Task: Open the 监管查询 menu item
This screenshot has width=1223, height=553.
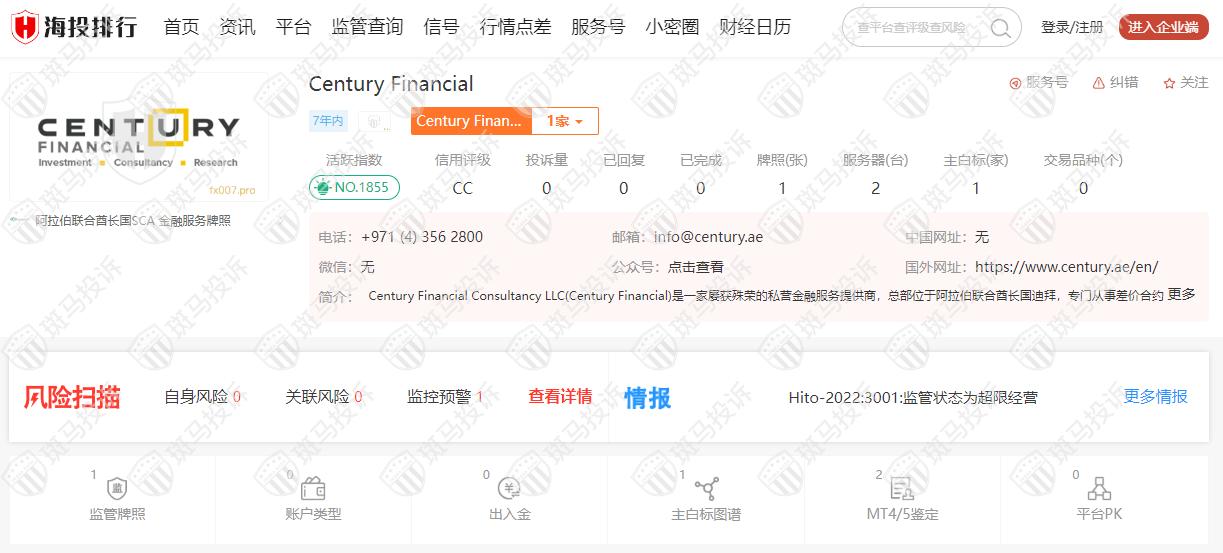Action: (367, 27)
